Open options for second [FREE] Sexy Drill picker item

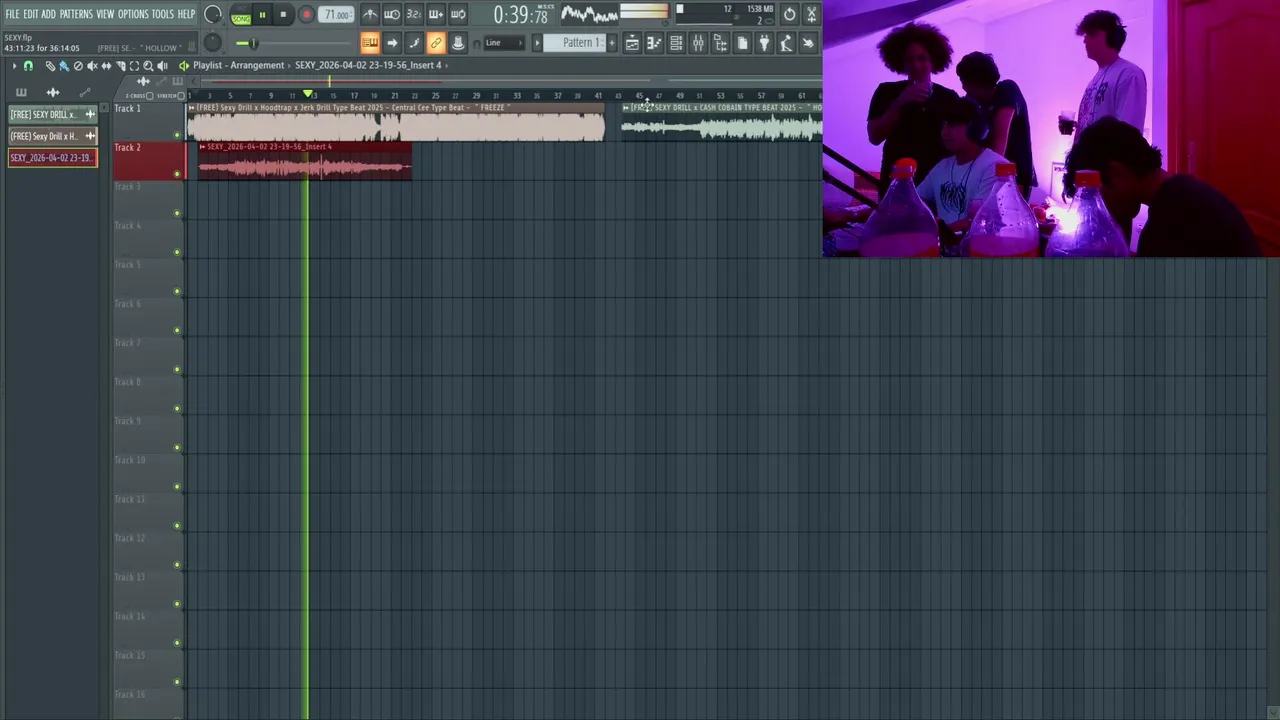[90, 136]
